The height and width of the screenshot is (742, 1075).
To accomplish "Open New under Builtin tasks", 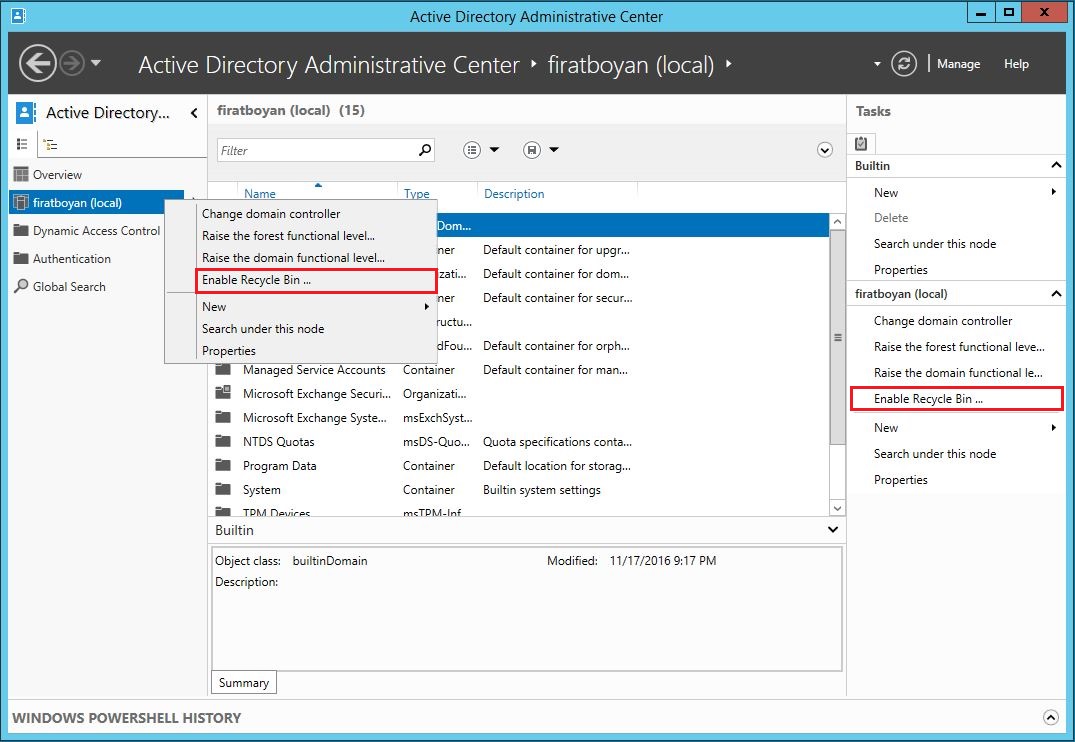I will pos(886,193).
